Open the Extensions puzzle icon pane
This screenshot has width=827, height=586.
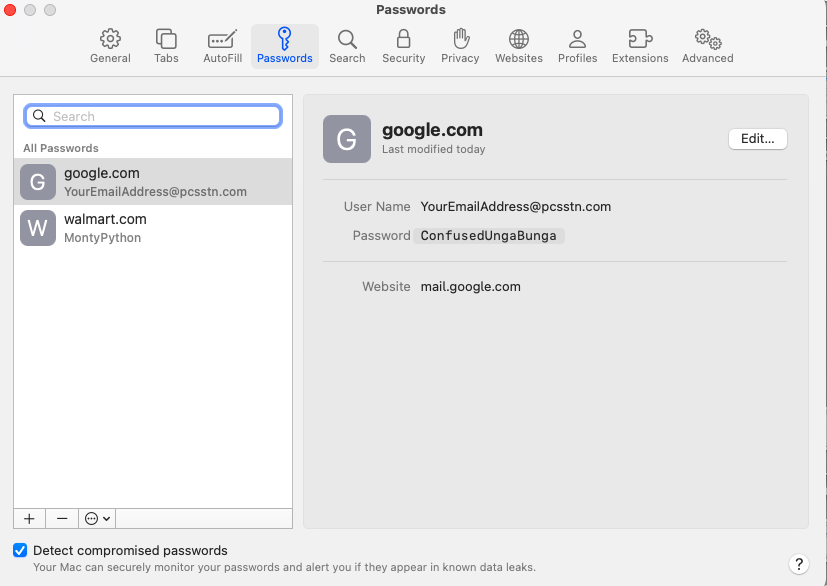tap(640, 46)
